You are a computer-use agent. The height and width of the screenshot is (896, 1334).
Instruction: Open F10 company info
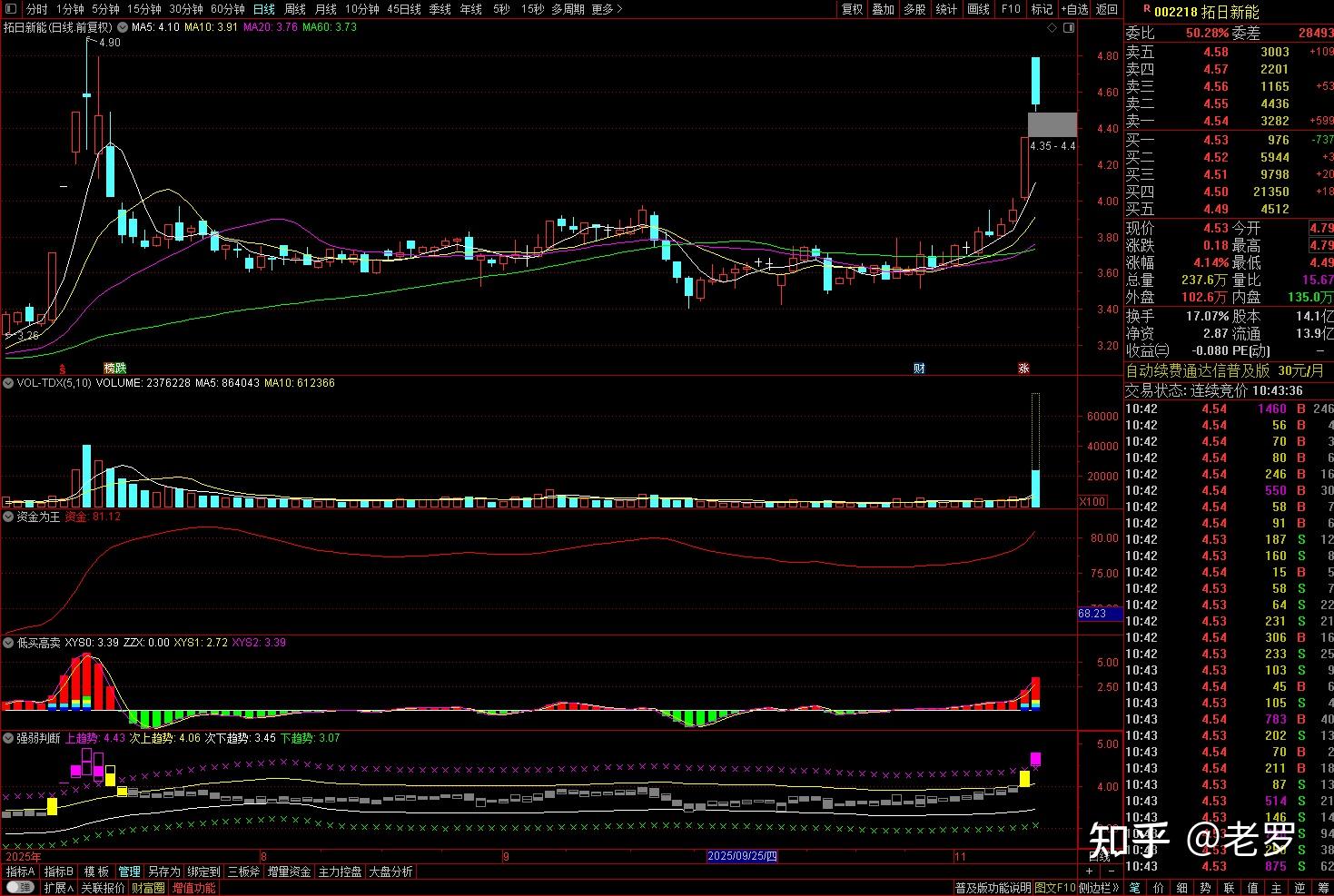coord(1011,9)
